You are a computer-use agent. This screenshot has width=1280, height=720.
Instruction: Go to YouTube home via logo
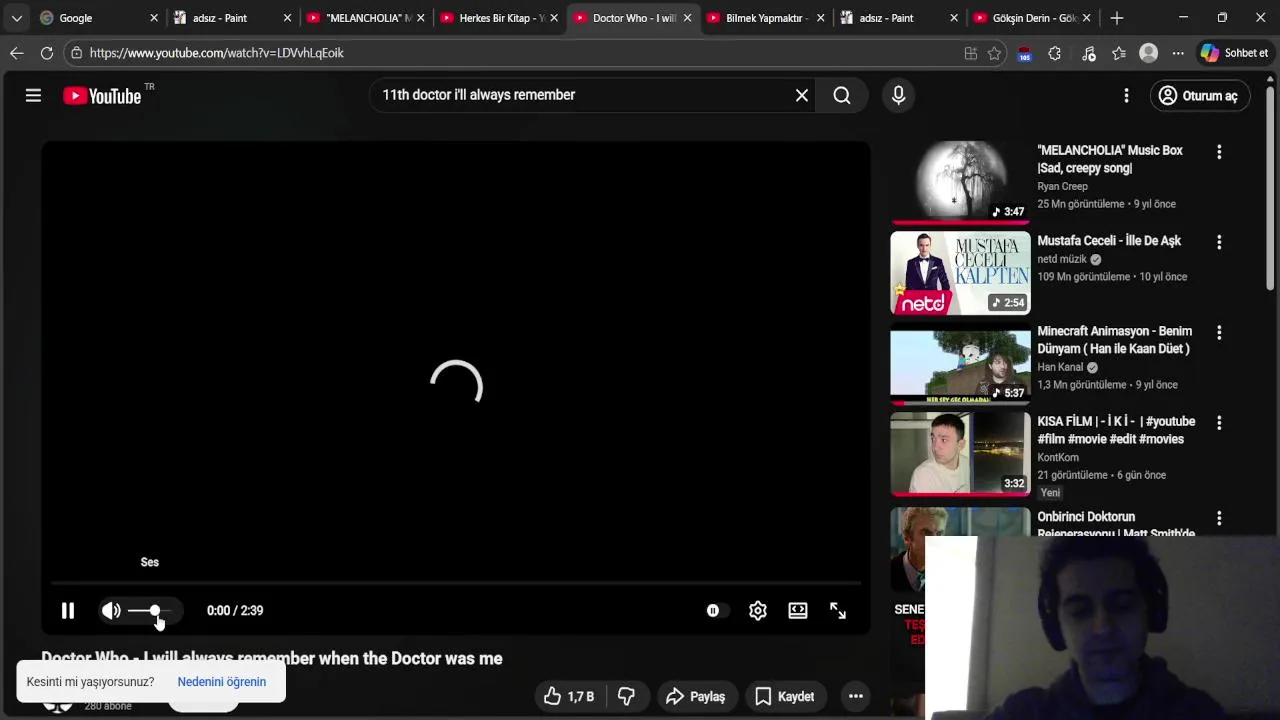[x=102, y=96]
